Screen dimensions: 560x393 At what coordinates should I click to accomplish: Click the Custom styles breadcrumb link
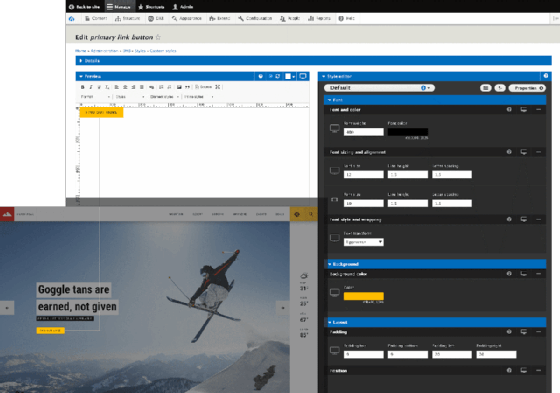click(163, 51)
